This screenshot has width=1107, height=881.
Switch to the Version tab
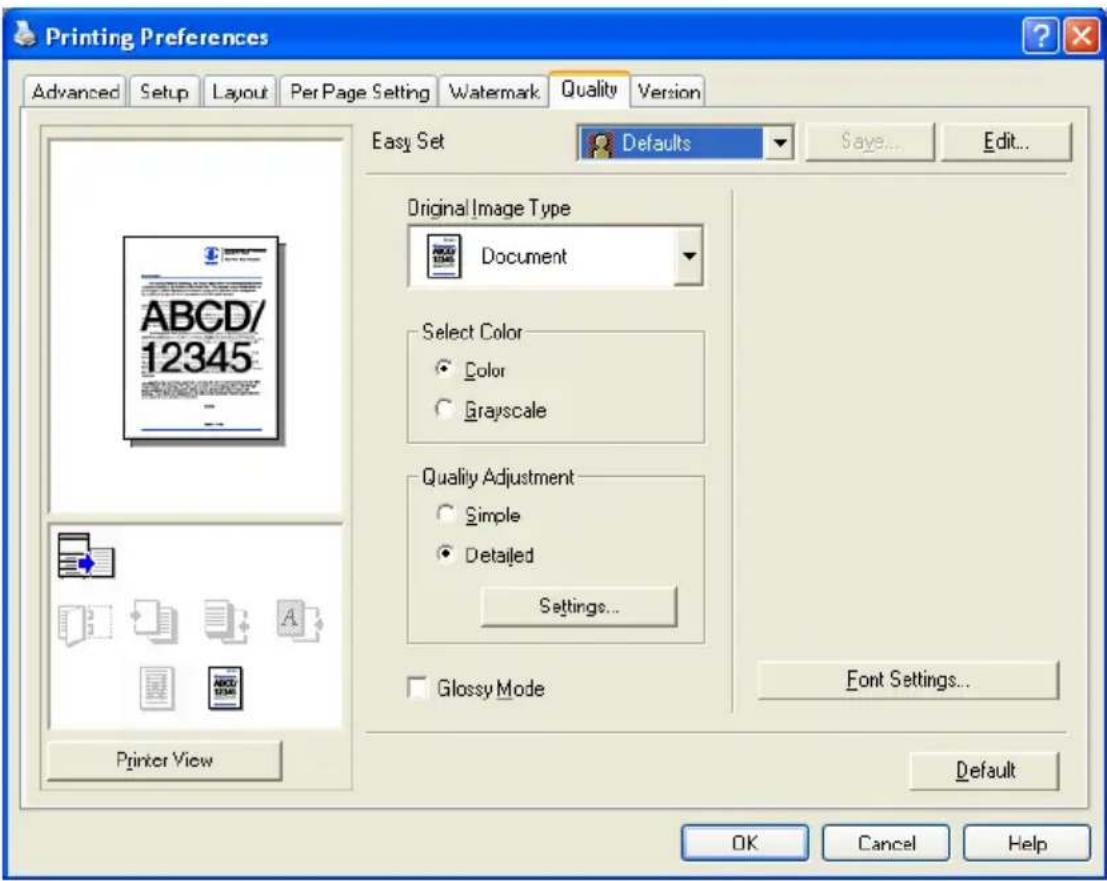pyautogui.click(x=669, y=92)
